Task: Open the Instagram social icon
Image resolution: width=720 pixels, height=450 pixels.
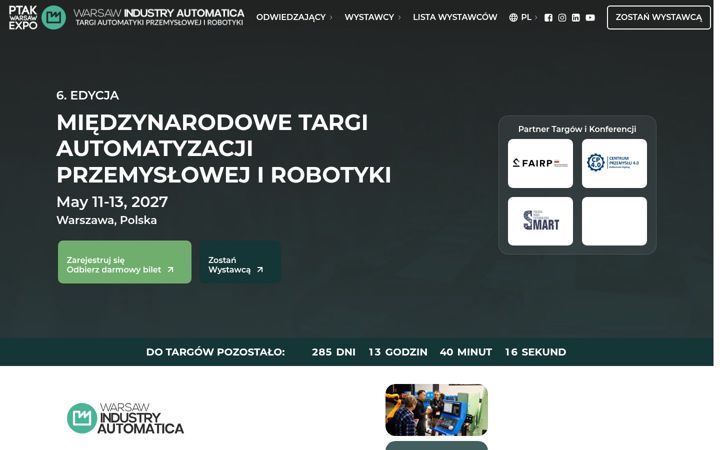Action: pyautogui.click(x=562, y=17)
